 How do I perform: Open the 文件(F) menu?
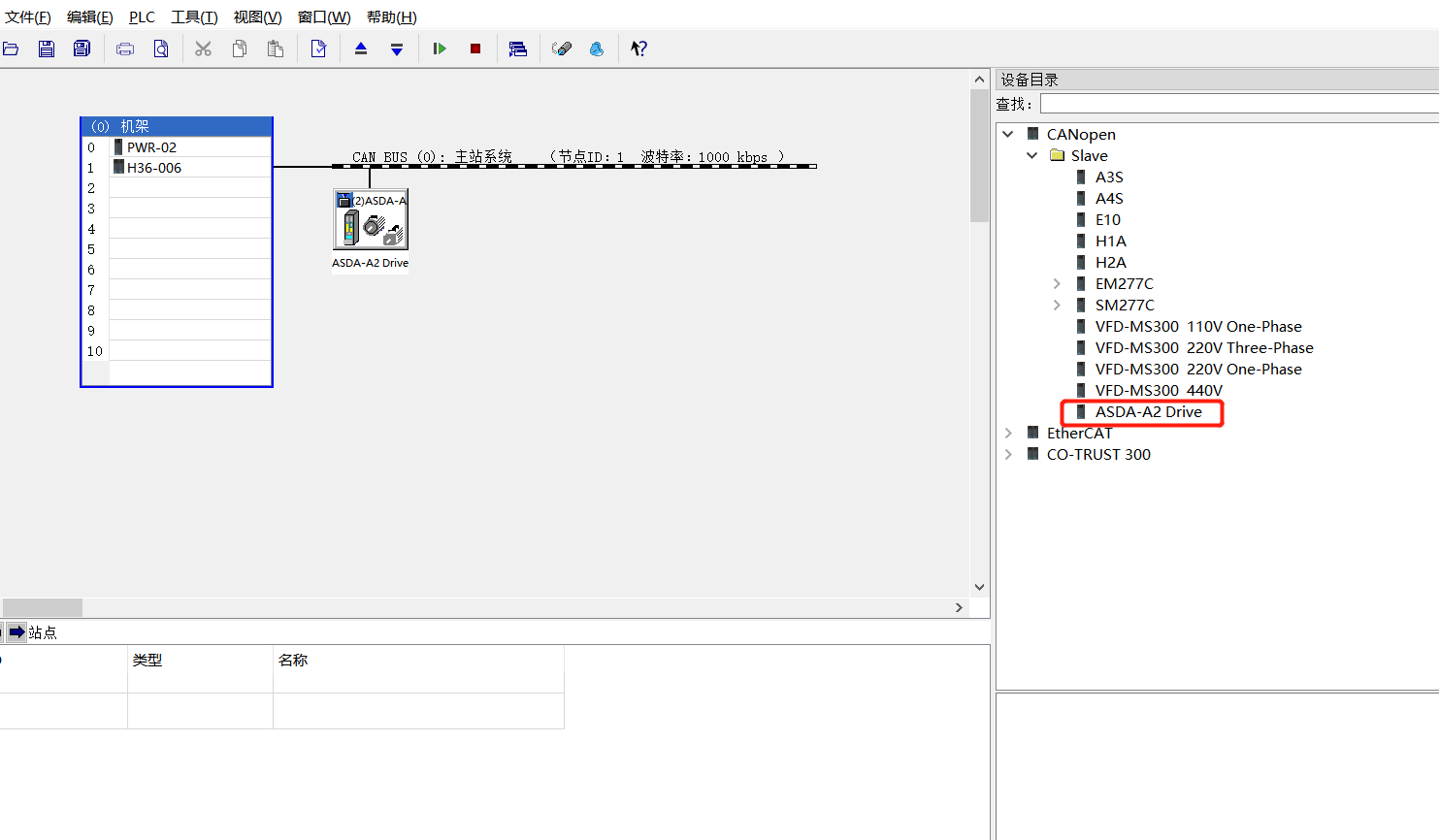[28, 17]
